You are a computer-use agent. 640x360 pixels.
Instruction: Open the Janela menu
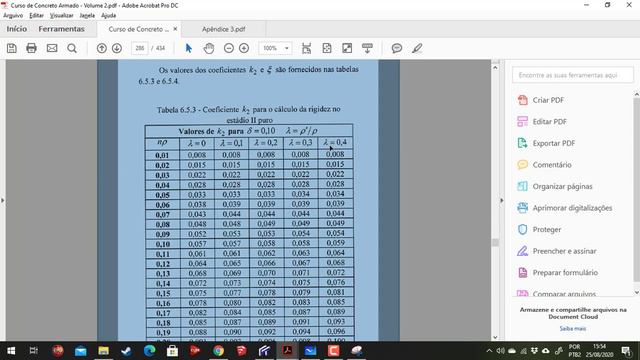pyautogui.click(x=87, y=16)
